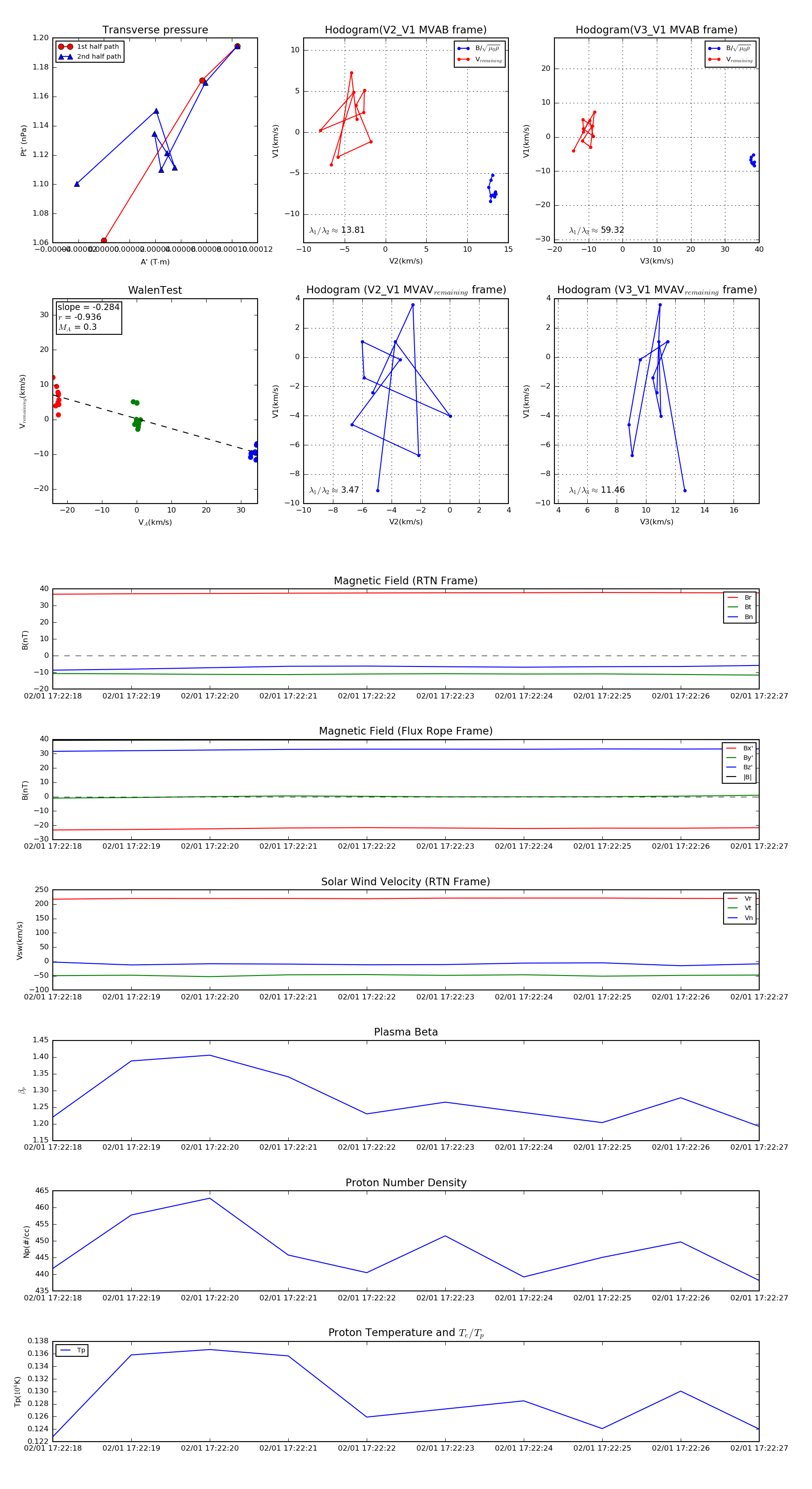Select the "|B|" legend entry
The height and width of the screenshot is (1489, 812).
point(739,777)
